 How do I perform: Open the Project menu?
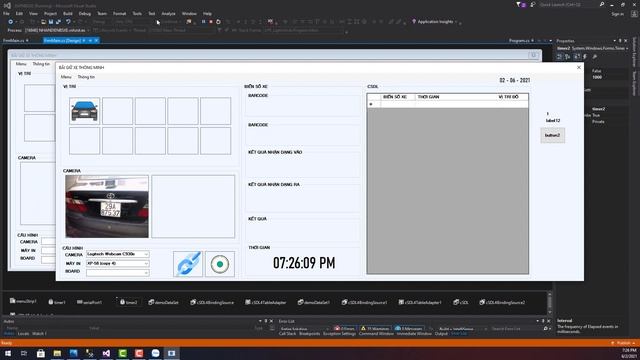coord(50,13)
